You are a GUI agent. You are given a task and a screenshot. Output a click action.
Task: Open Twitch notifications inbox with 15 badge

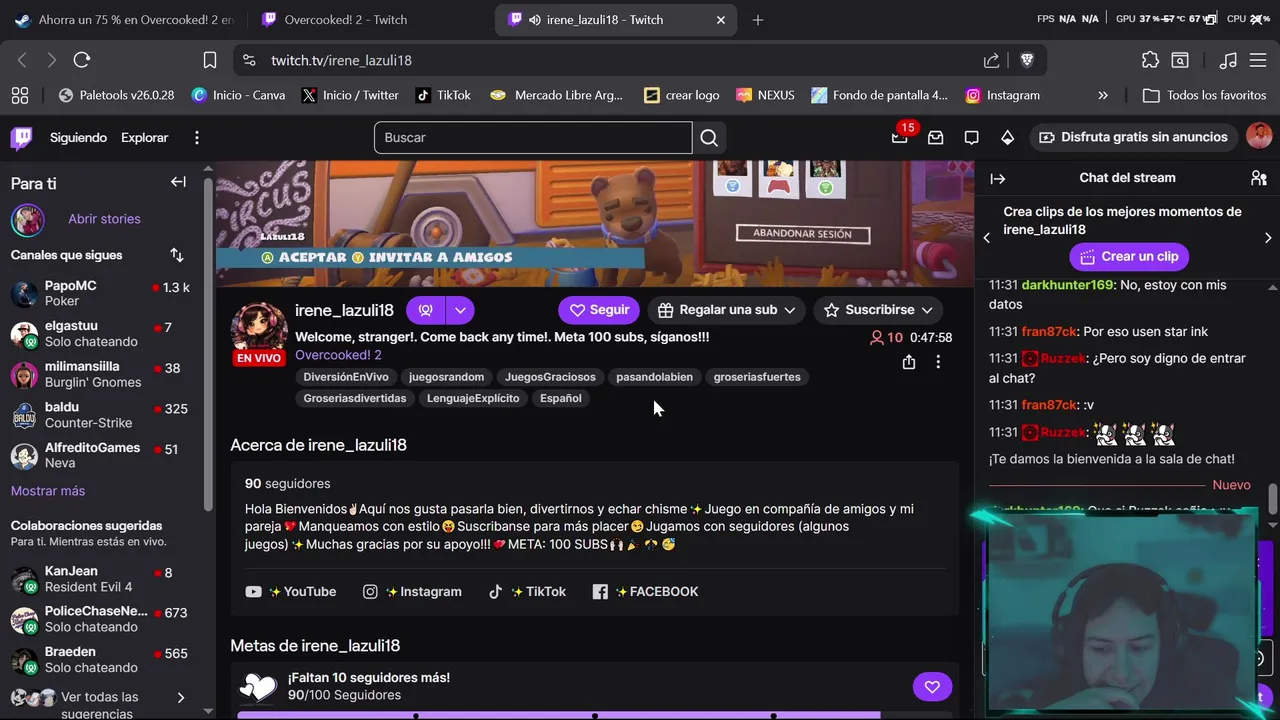(x=900, y=137)
